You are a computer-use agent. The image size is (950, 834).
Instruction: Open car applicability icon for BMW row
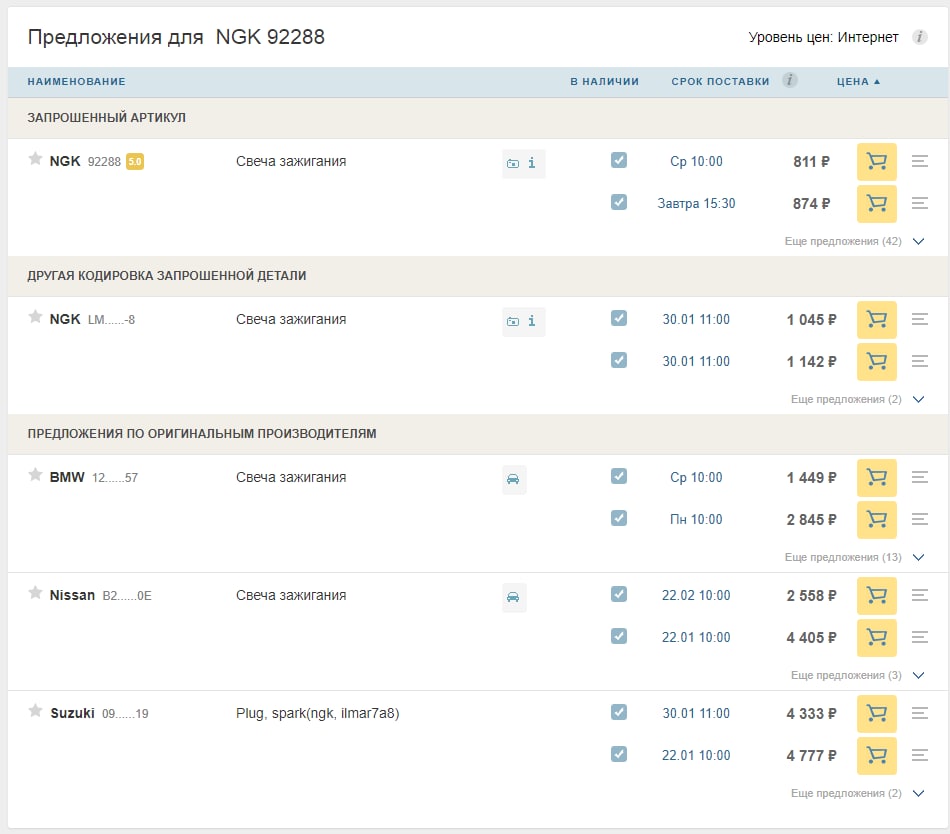tap(513, 480)
